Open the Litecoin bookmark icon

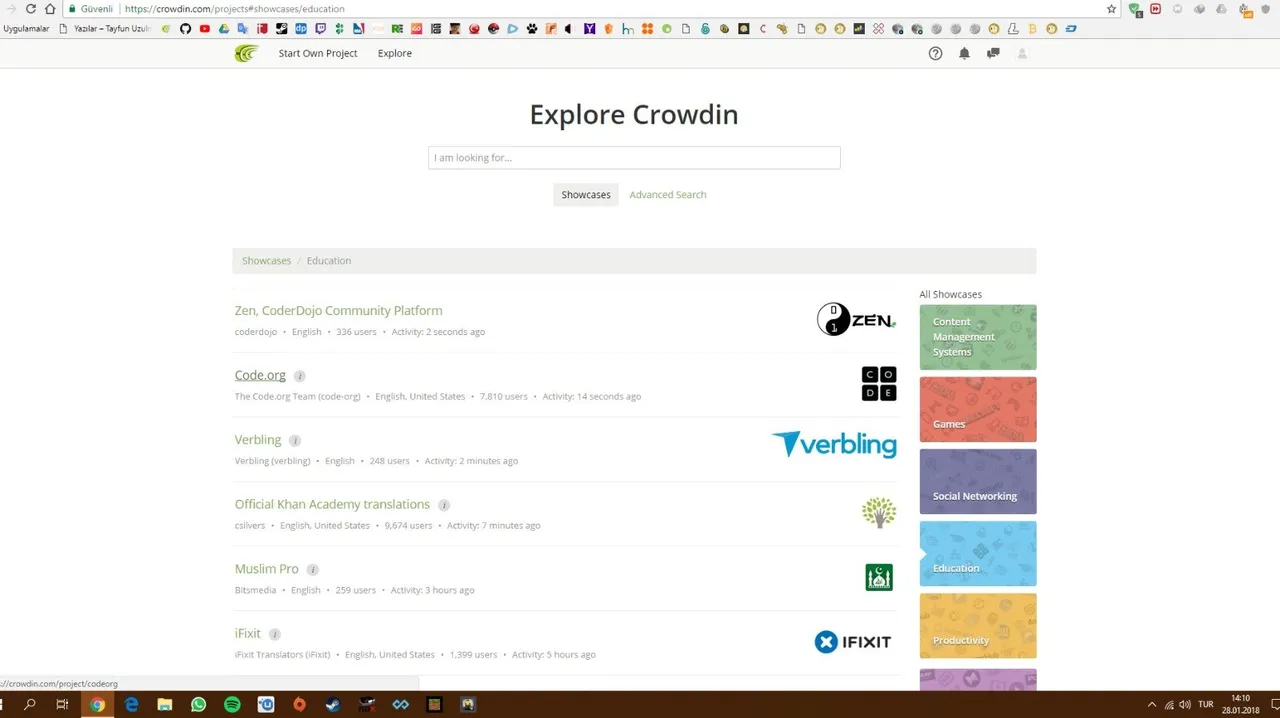[1013, 29]
